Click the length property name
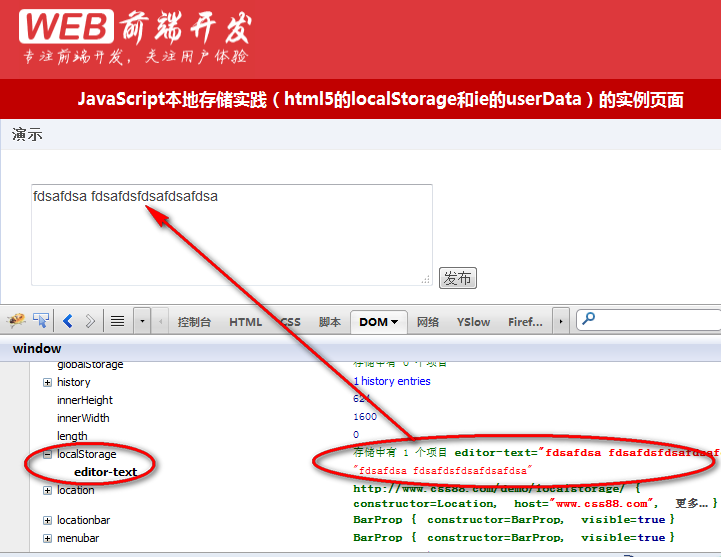This screenshot has width=721, height=557. (72, 436)
